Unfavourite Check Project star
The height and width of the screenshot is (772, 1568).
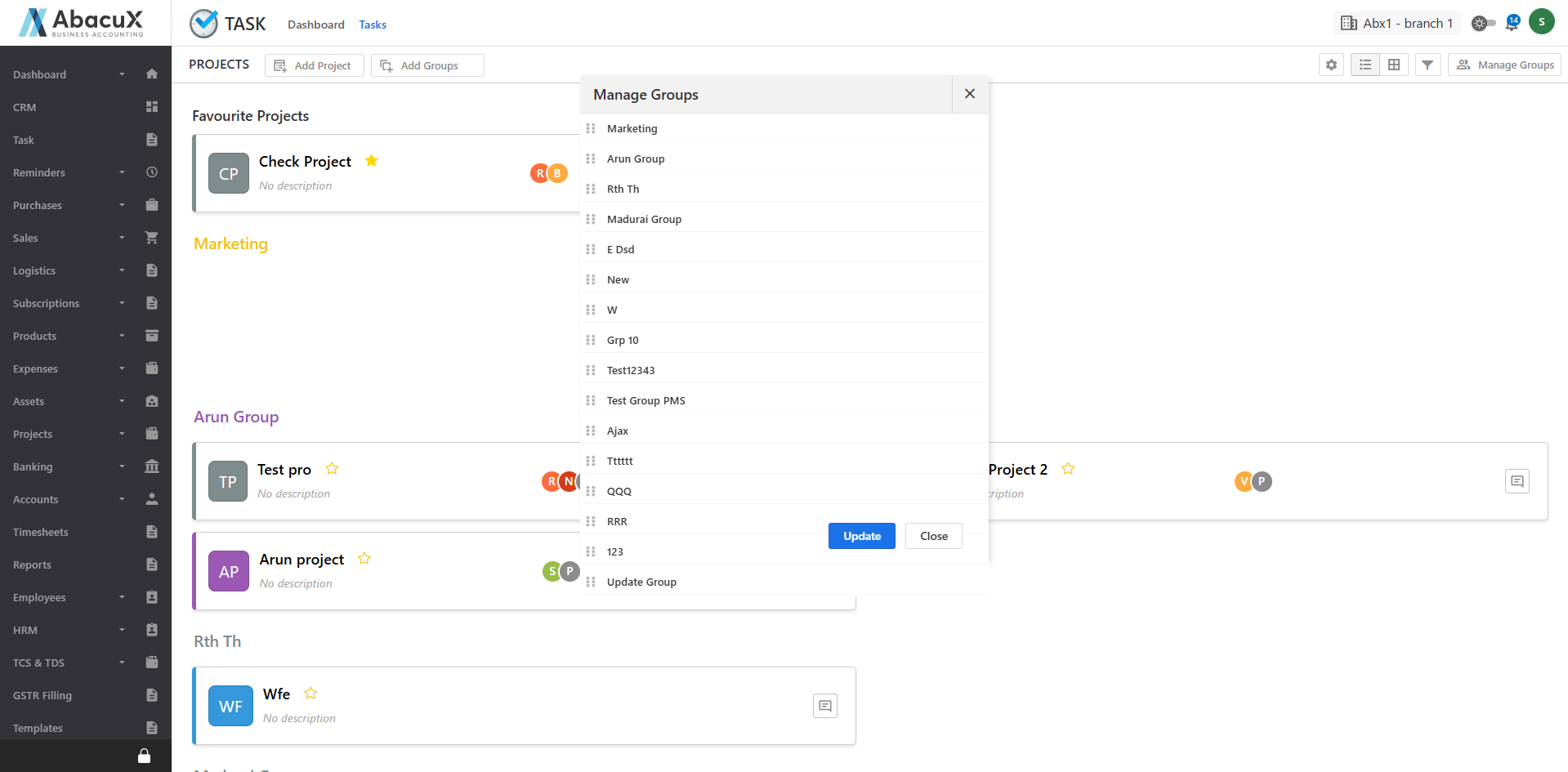point(372,161)
